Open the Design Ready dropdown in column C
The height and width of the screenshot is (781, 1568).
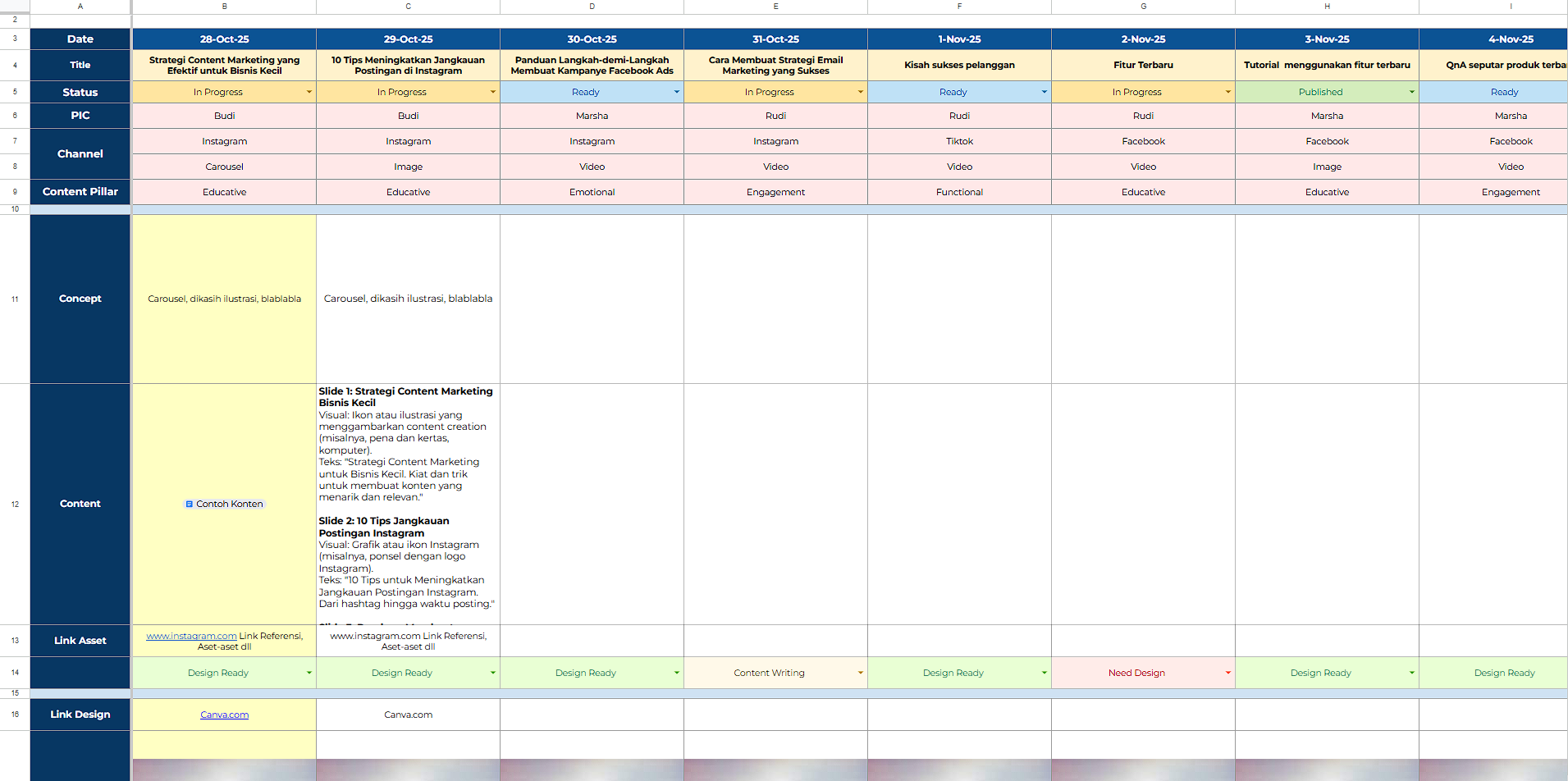tap(493, 673)
